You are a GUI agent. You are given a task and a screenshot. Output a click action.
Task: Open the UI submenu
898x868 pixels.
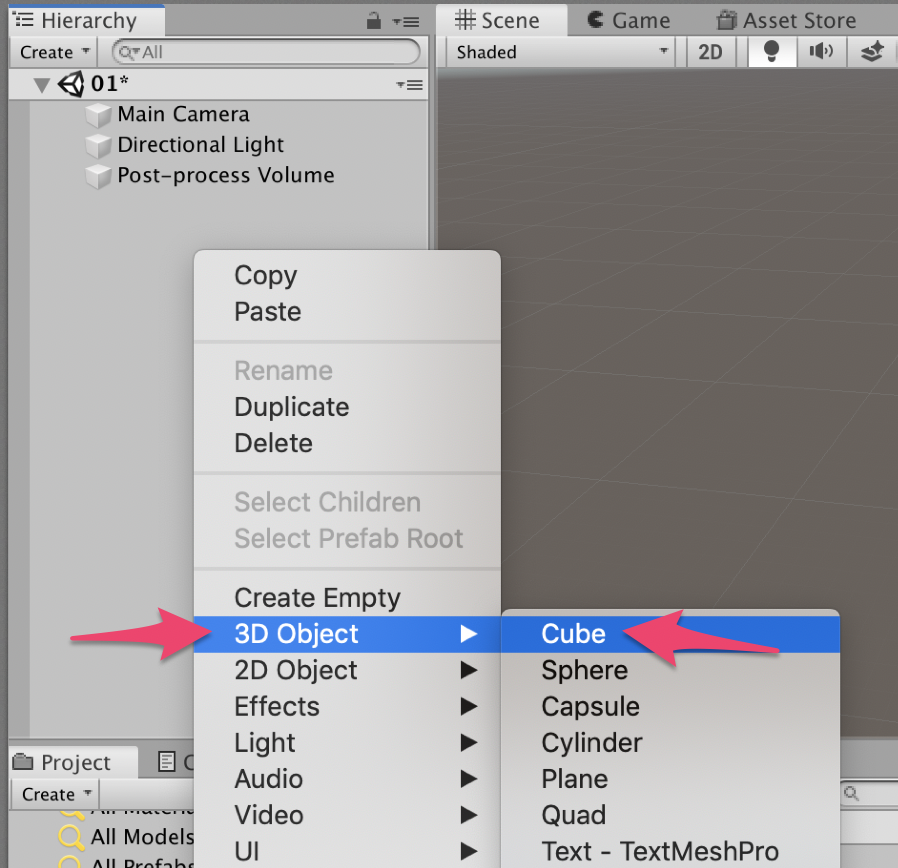(x=347, y=851)
